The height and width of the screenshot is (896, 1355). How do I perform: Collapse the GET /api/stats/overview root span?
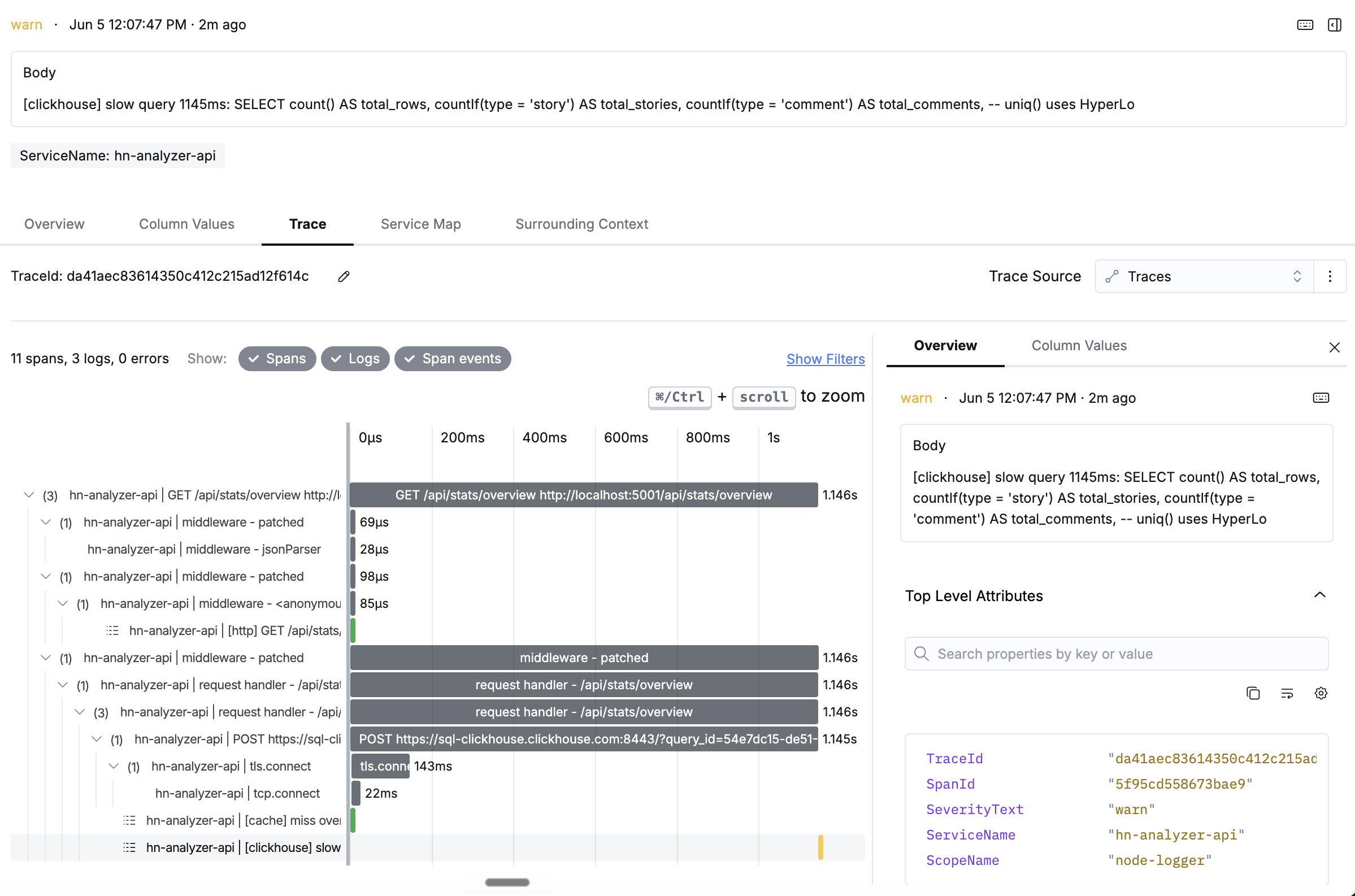tap(29, 495)
